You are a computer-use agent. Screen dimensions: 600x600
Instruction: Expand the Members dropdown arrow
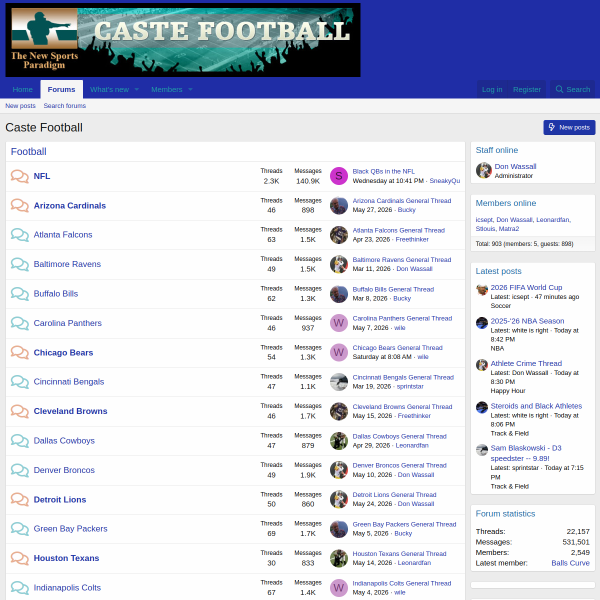[x=190, y=90]
